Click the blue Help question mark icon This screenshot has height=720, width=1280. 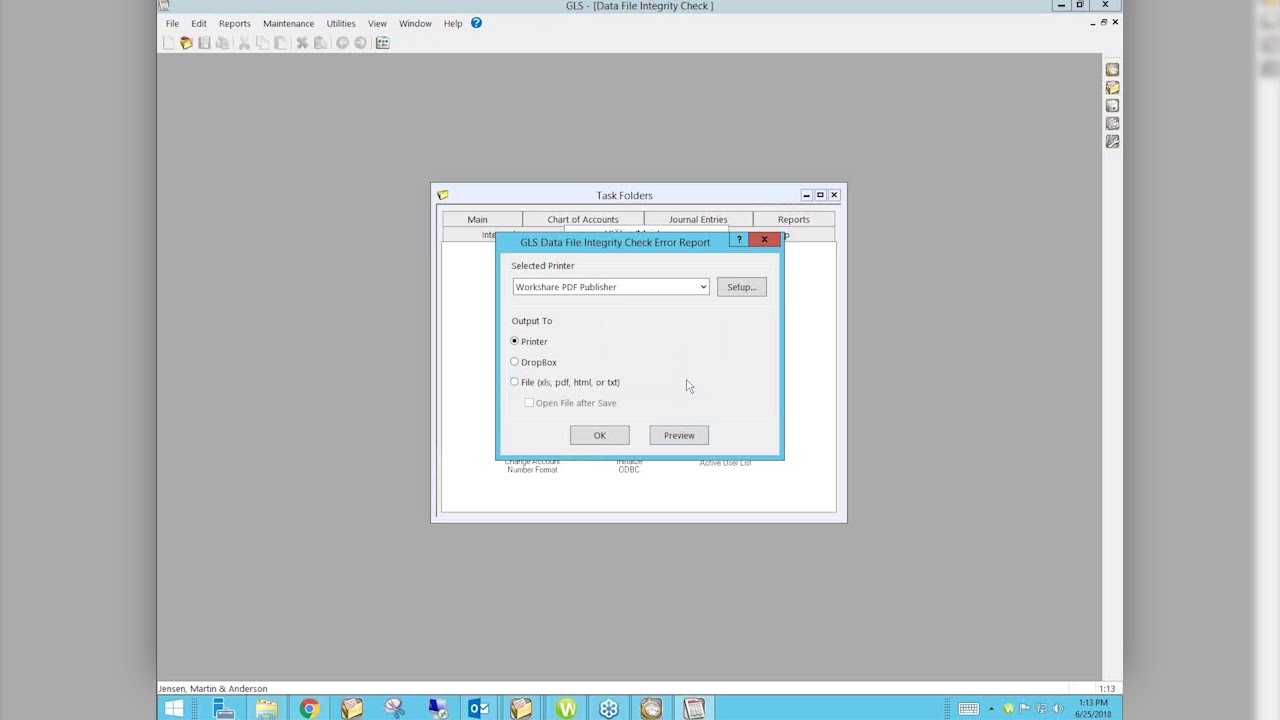[x=476, y=23]
